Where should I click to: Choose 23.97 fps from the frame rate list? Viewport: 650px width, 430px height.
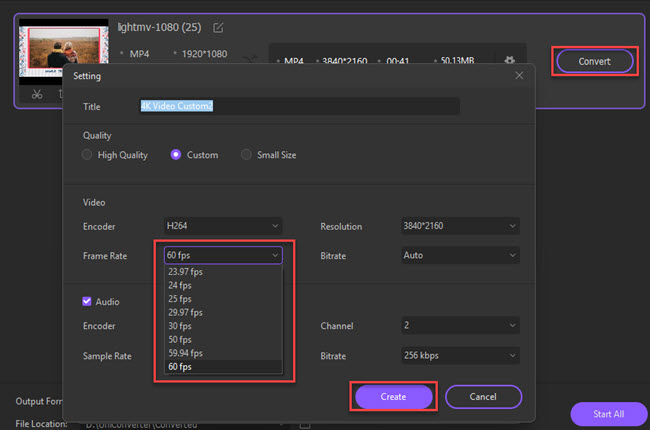pyautogui.click(x=223, y=272)
